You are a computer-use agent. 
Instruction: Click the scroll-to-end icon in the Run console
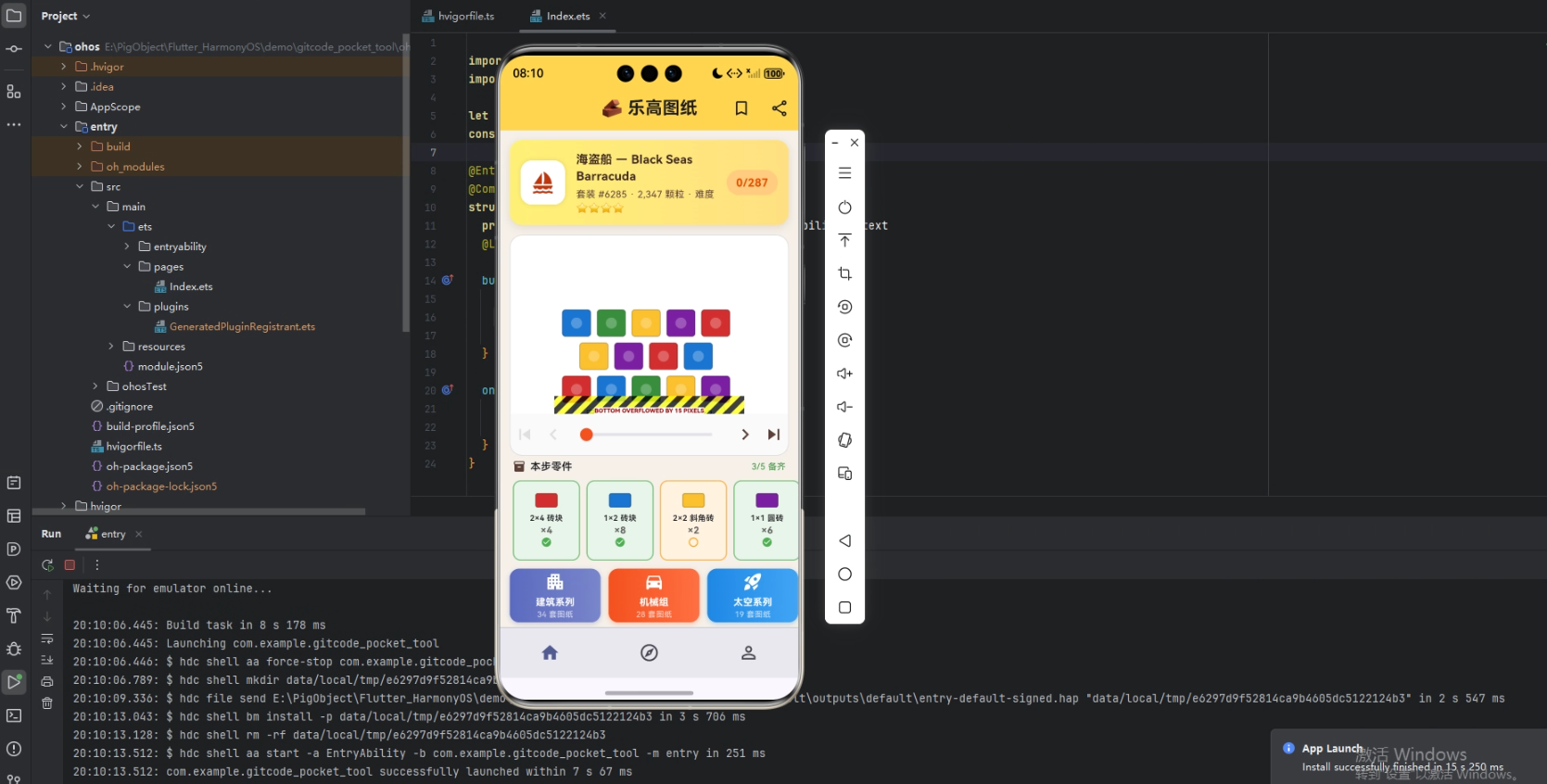coord(47,660)
